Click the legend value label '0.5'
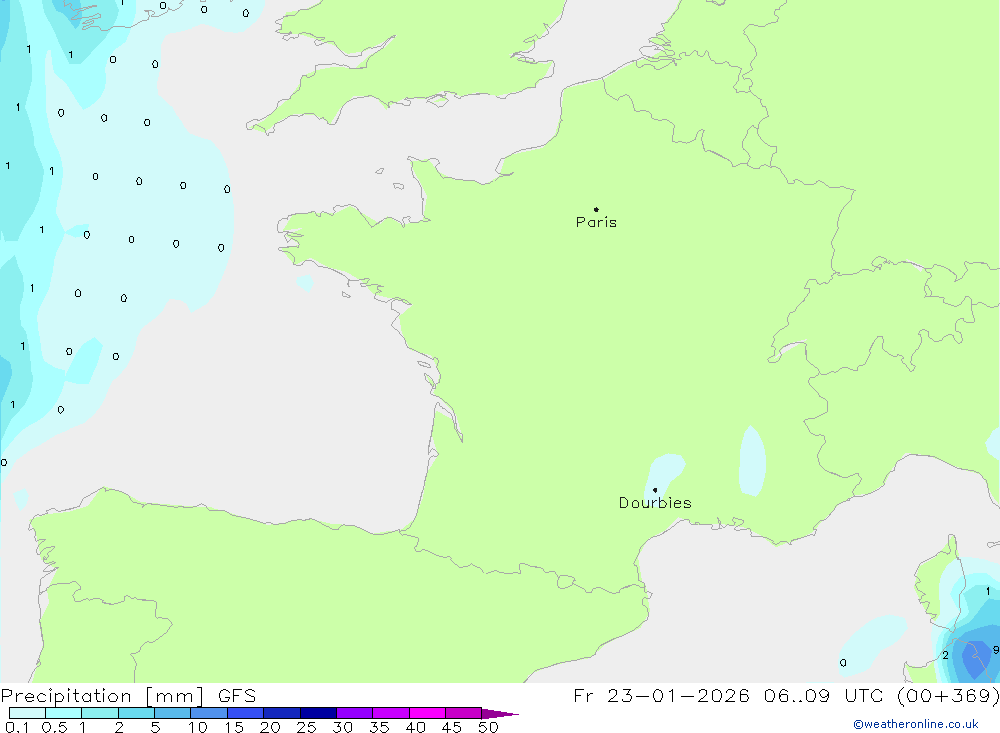1000x733 pixels. 54,727
